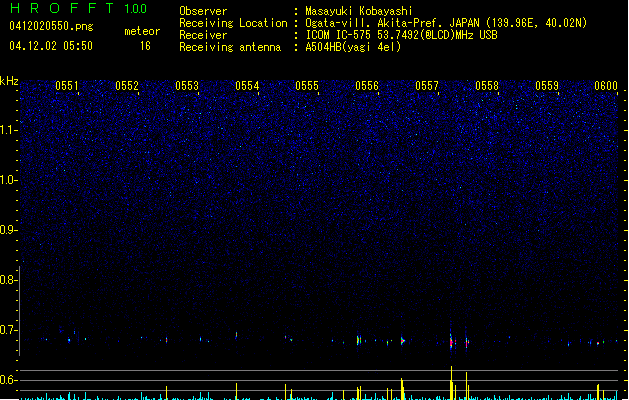Click the tallest yellow power spike
This screenshot has width=629, height=400.
click(451, 382)
